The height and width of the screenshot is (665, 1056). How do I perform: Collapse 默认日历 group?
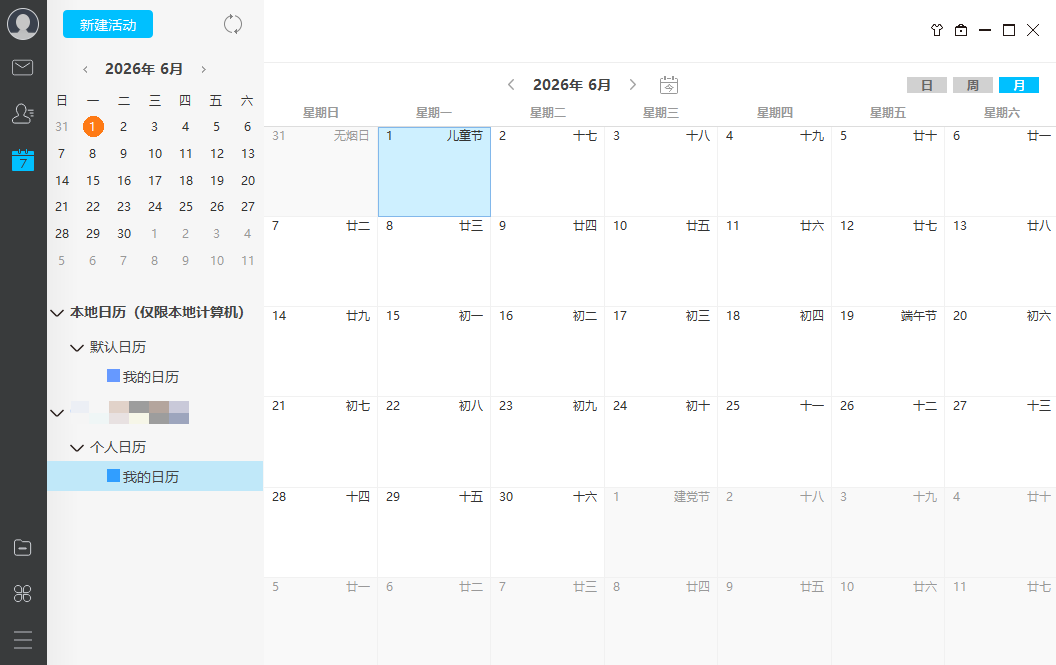(77, 348)
